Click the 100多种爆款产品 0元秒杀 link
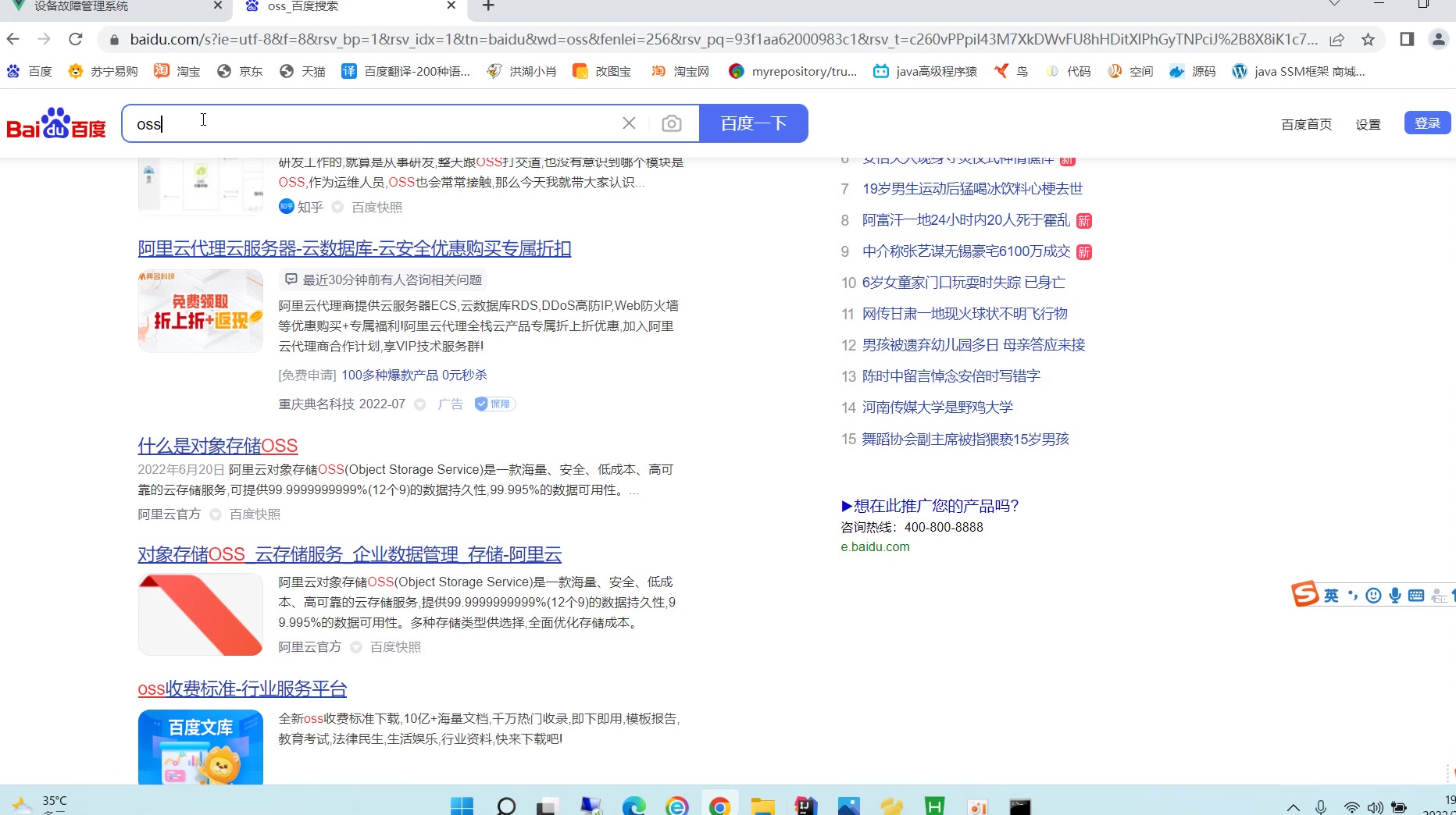 [414, 375]
